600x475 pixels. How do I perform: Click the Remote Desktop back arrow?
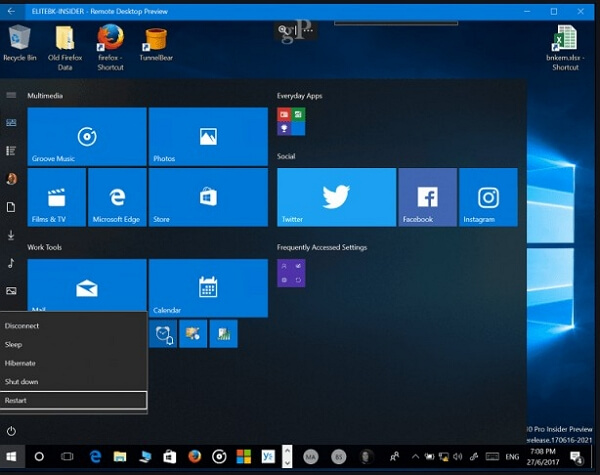click(11, 11)
